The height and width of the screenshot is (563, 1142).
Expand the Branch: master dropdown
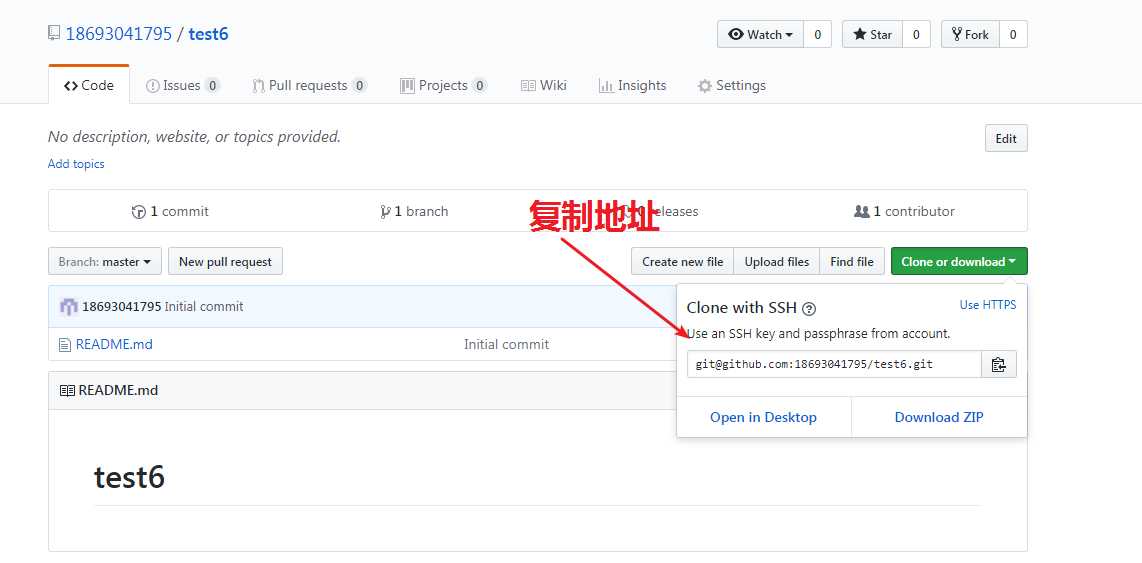(x=104, y=261)
